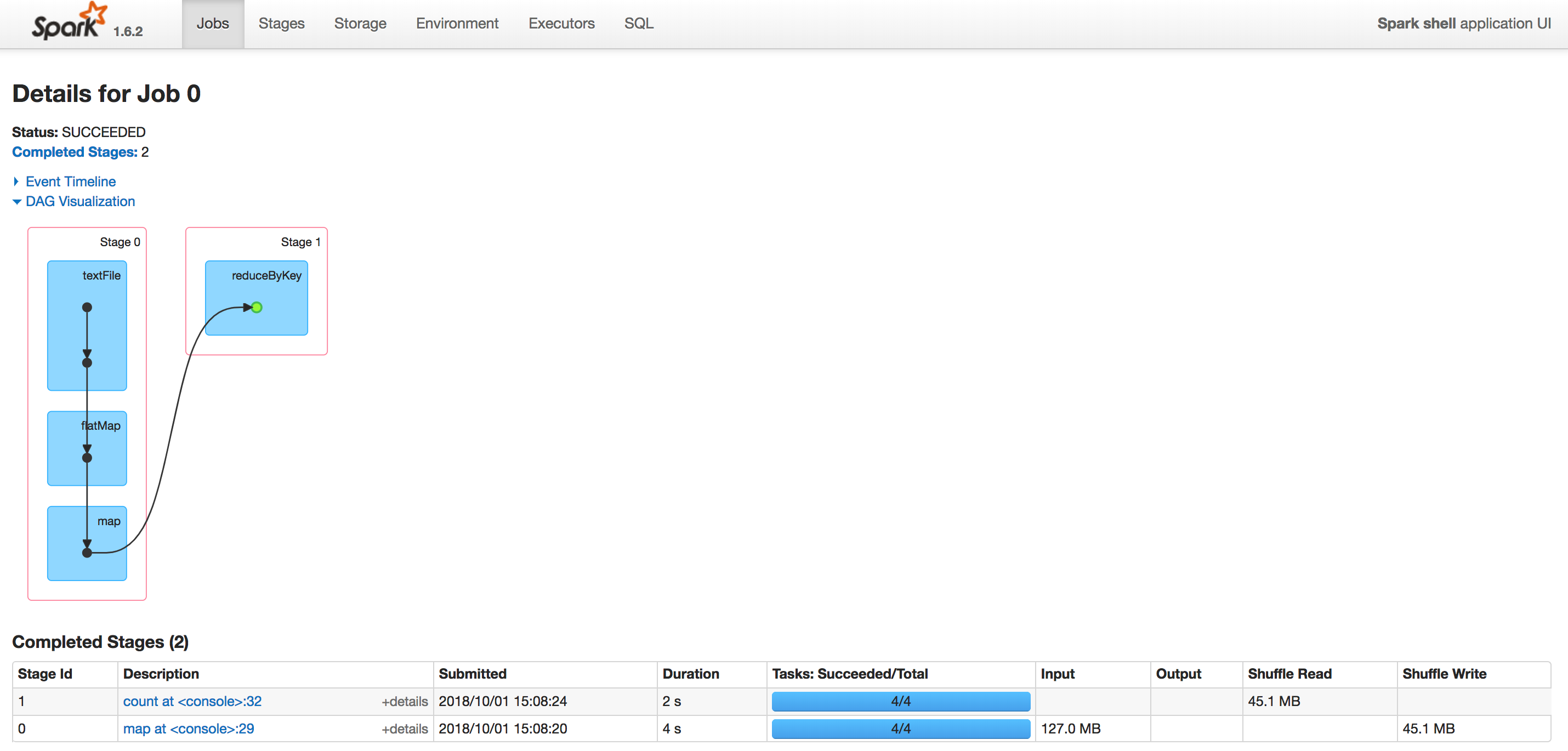Show +details for count stage
Screen dimensions: 1568x751
[405, 702]
